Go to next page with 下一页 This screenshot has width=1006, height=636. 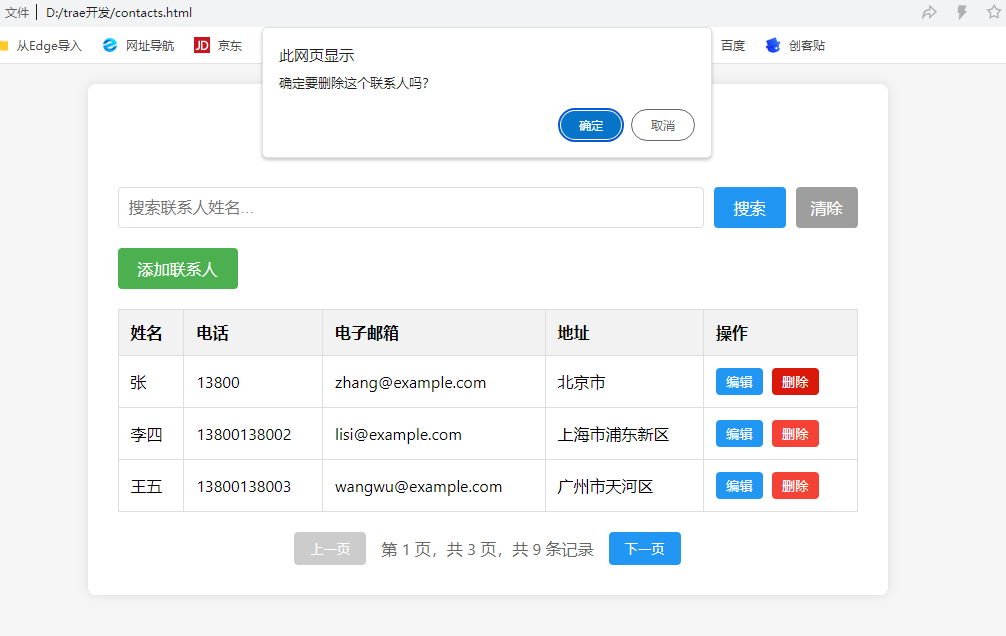[644, 549]
